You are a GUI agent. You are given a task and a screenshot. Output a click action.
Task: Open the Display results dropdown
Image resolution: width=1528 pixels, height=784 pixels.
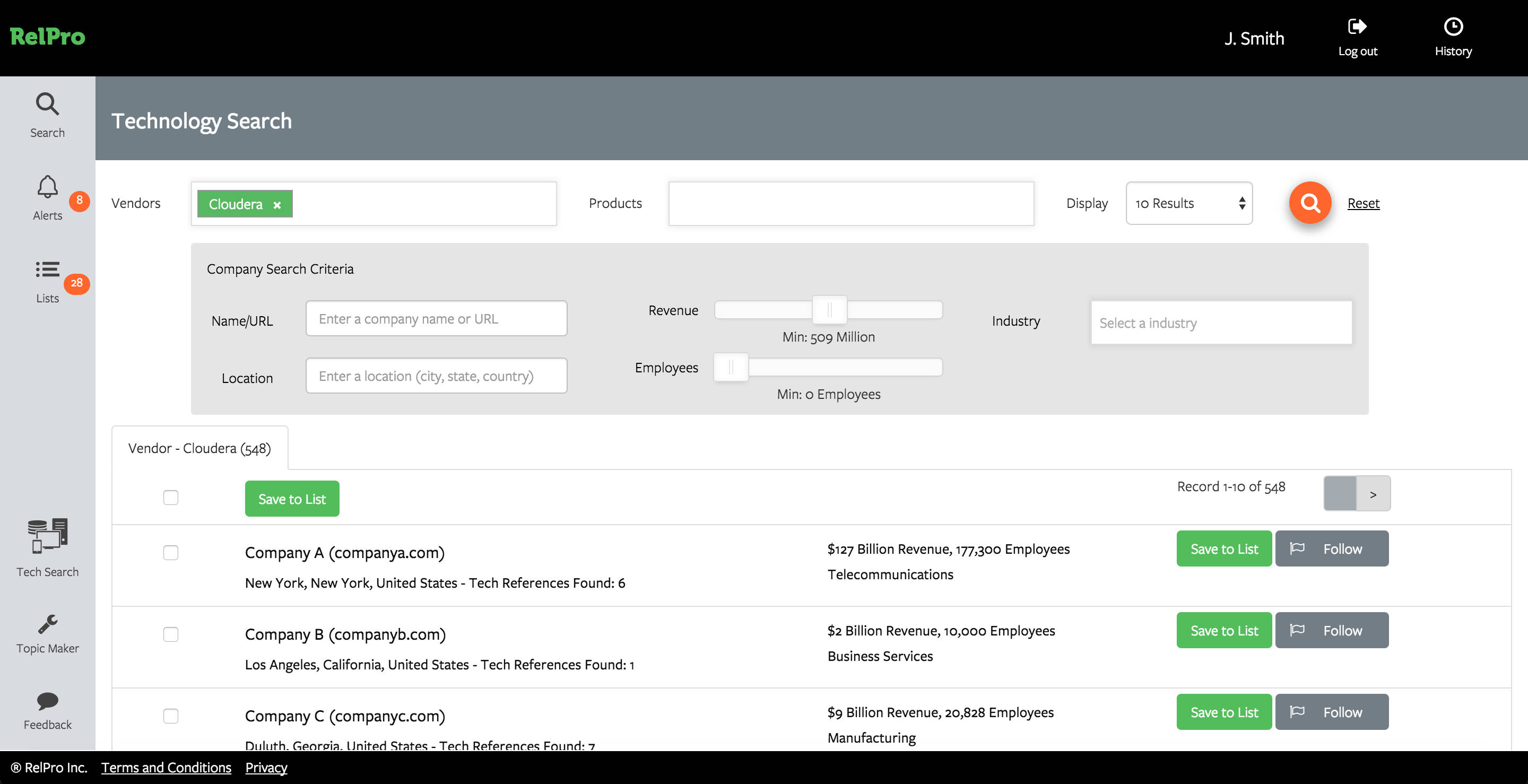pos(1188,203)
